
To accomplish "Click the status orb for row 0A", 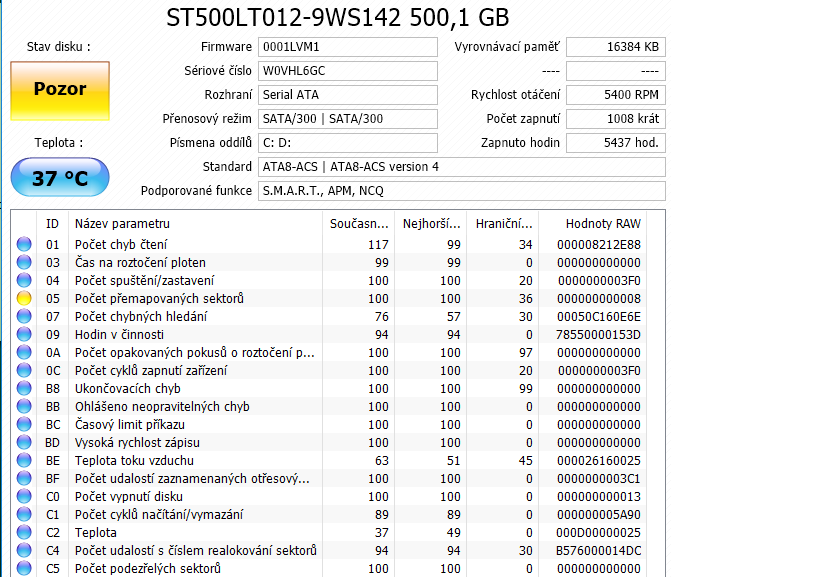I will coord(24,352).
